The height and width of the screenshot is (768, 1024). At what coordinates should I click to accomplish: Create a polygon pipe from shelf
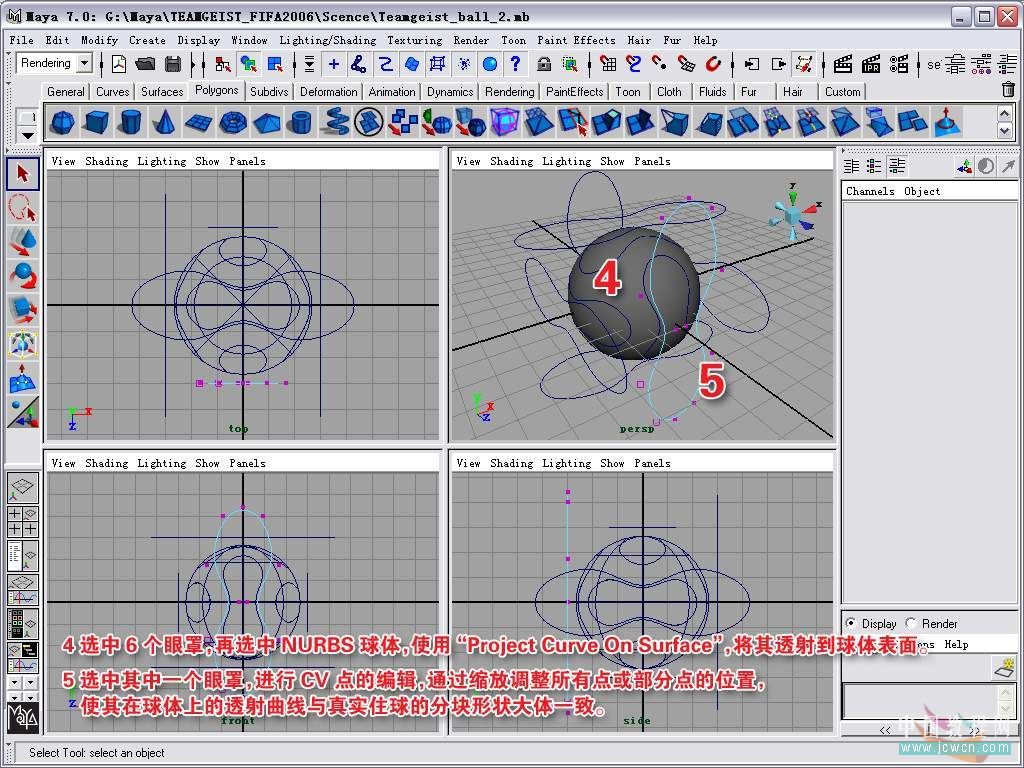300,122
